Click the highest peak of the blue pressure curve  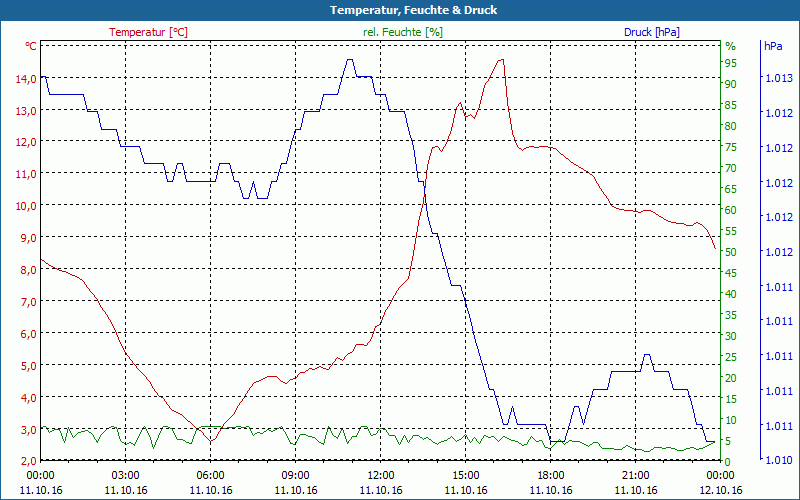pos(350,60)
